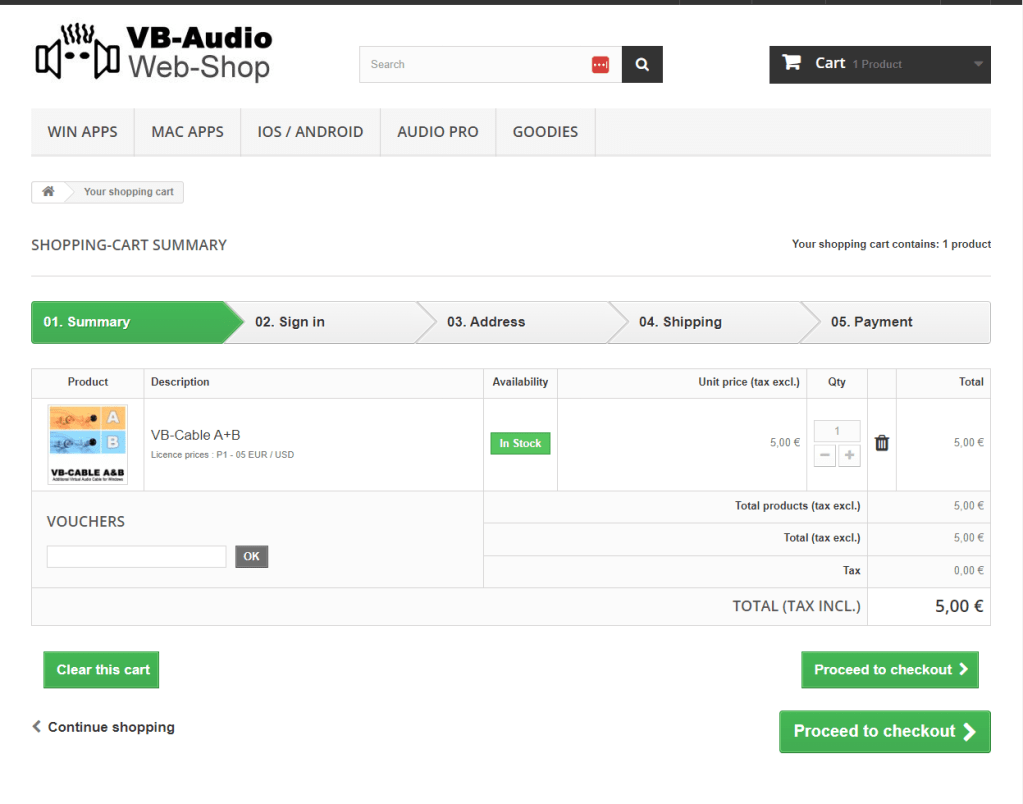Click the Total products (tax excl.) label
Screen dimensions: 1023x804
(x=797, y=506)
